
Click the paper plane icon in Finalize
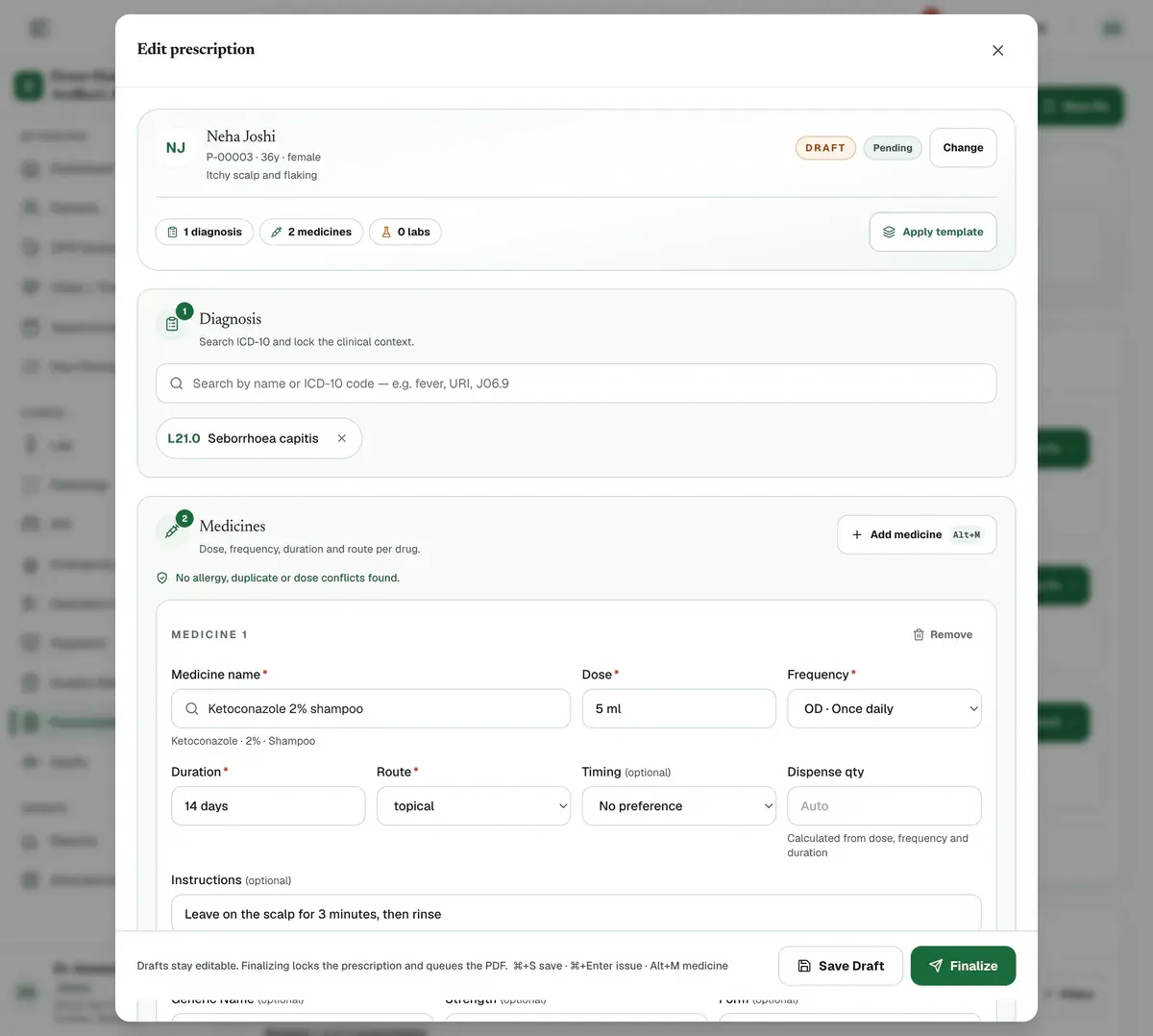936,966
